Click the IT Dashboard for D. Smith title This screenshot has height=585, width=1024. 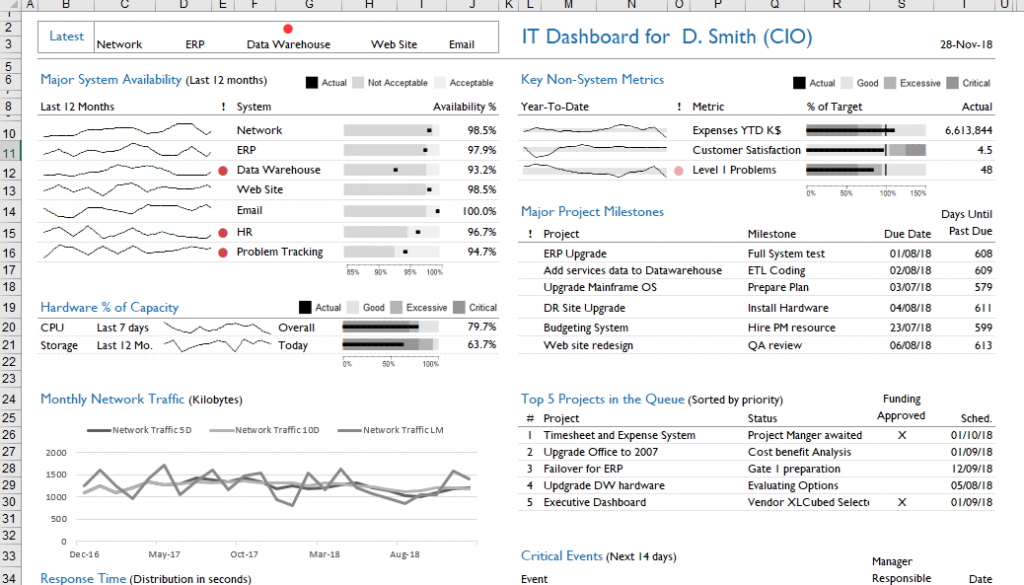coord(667,38)
